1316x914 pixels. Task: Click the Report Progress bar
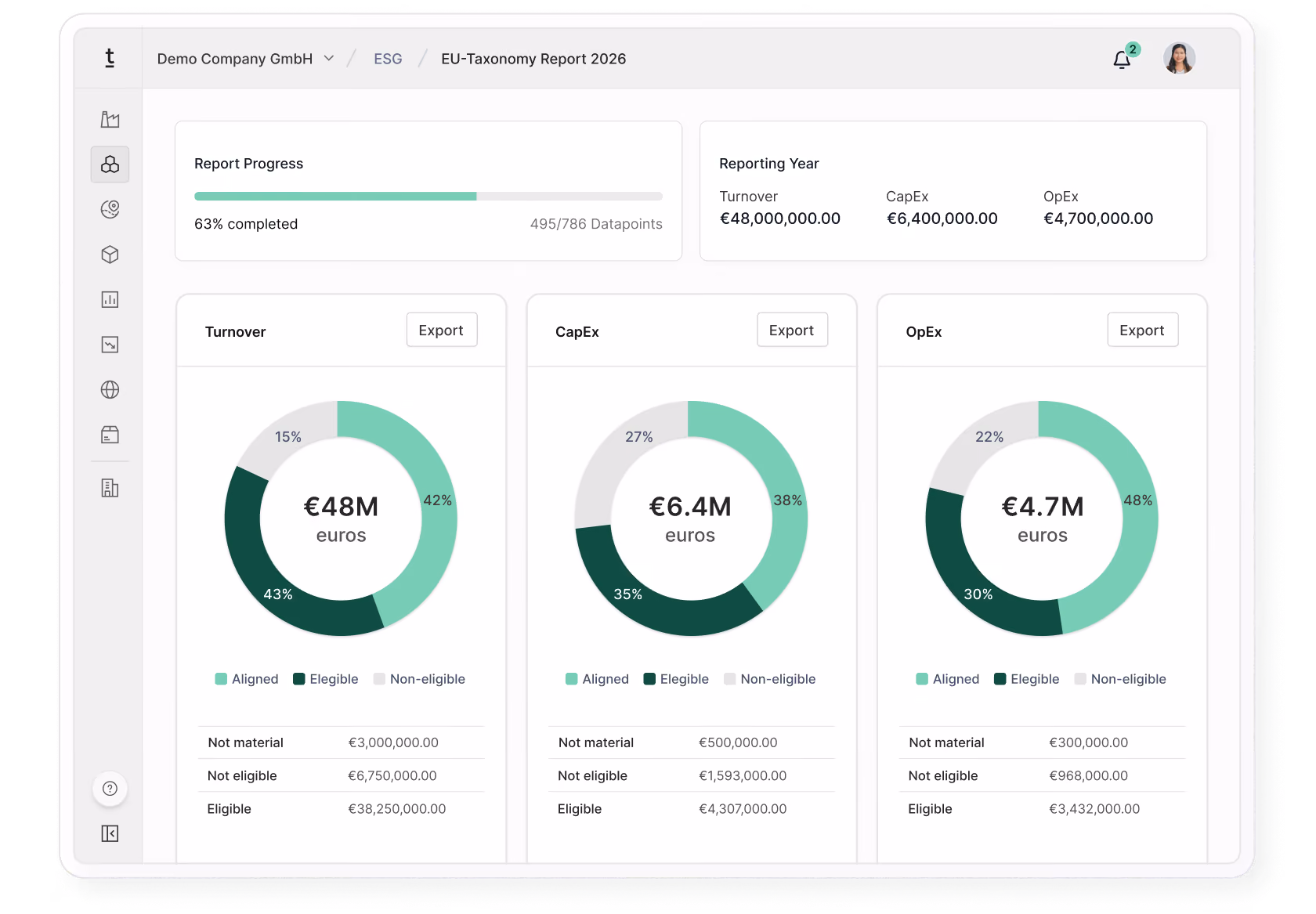pyautogui.click(x=428, y=197)
